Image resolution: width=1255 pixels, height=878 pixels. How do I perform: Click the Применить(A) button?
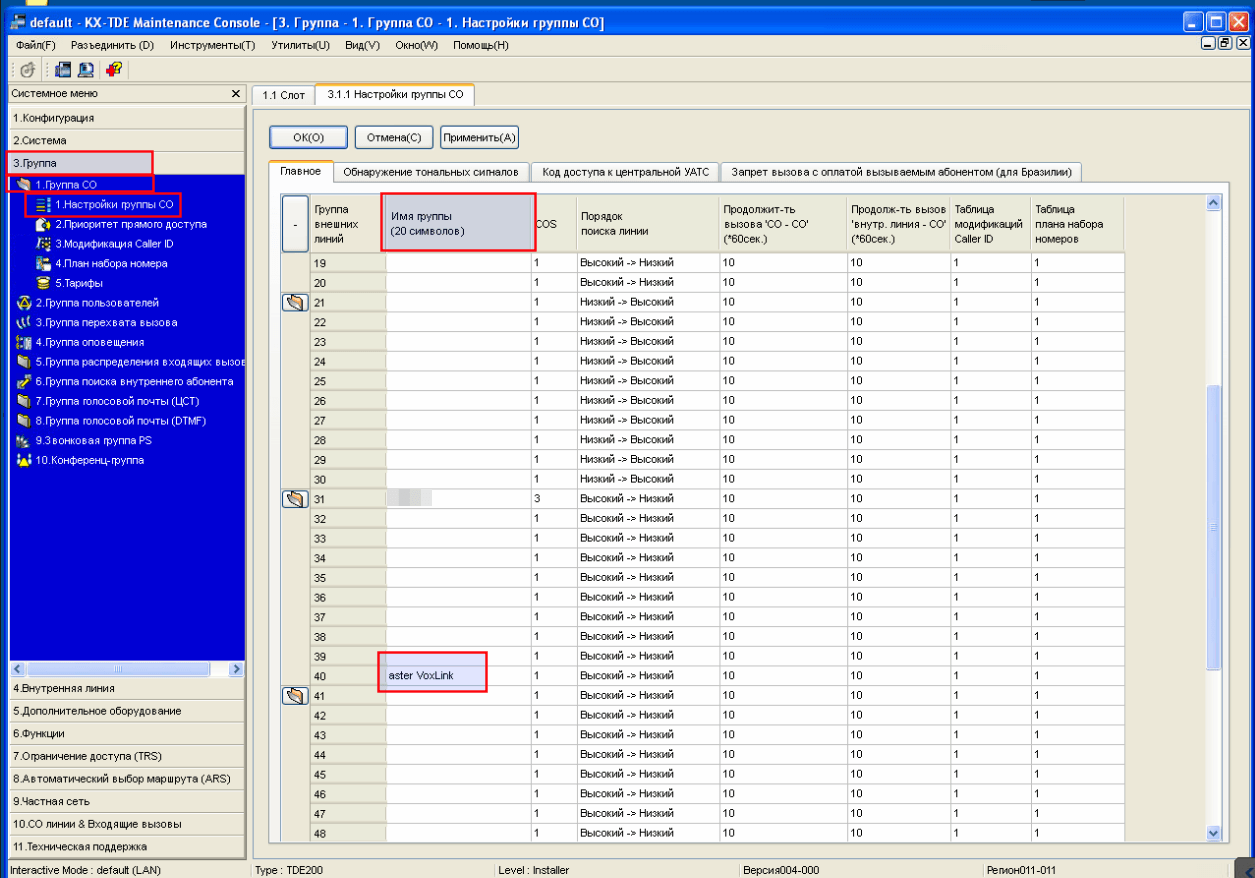(x=479, y=137)
